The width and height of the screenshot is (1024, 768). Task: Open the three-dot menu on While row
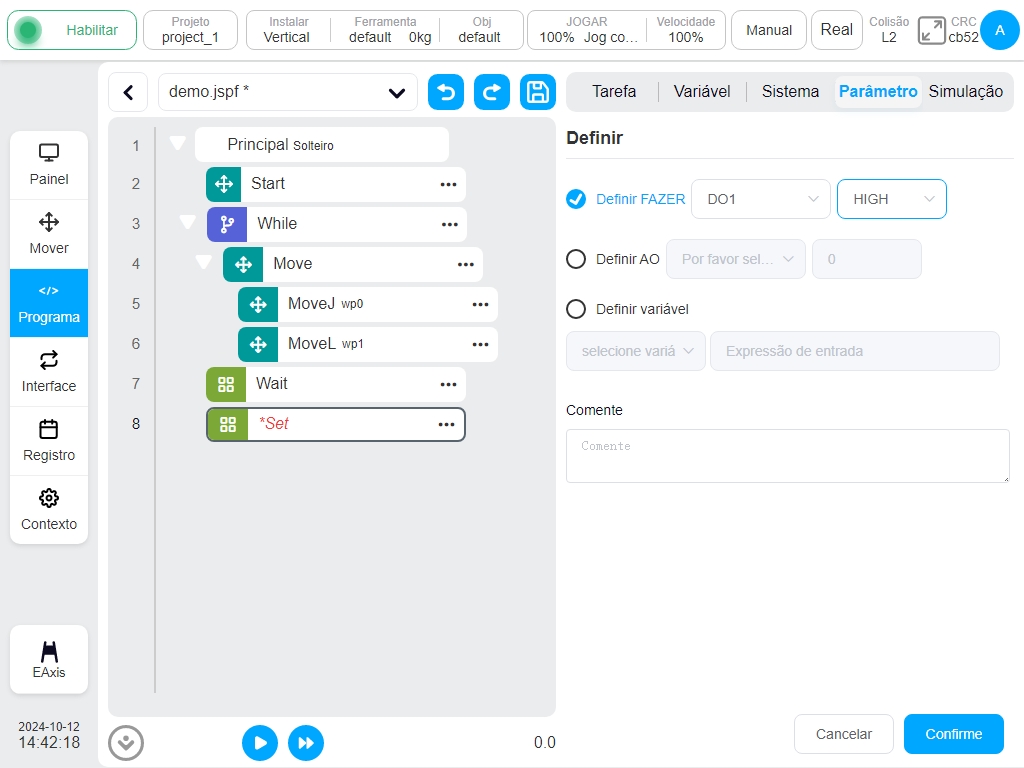(449, 224)
